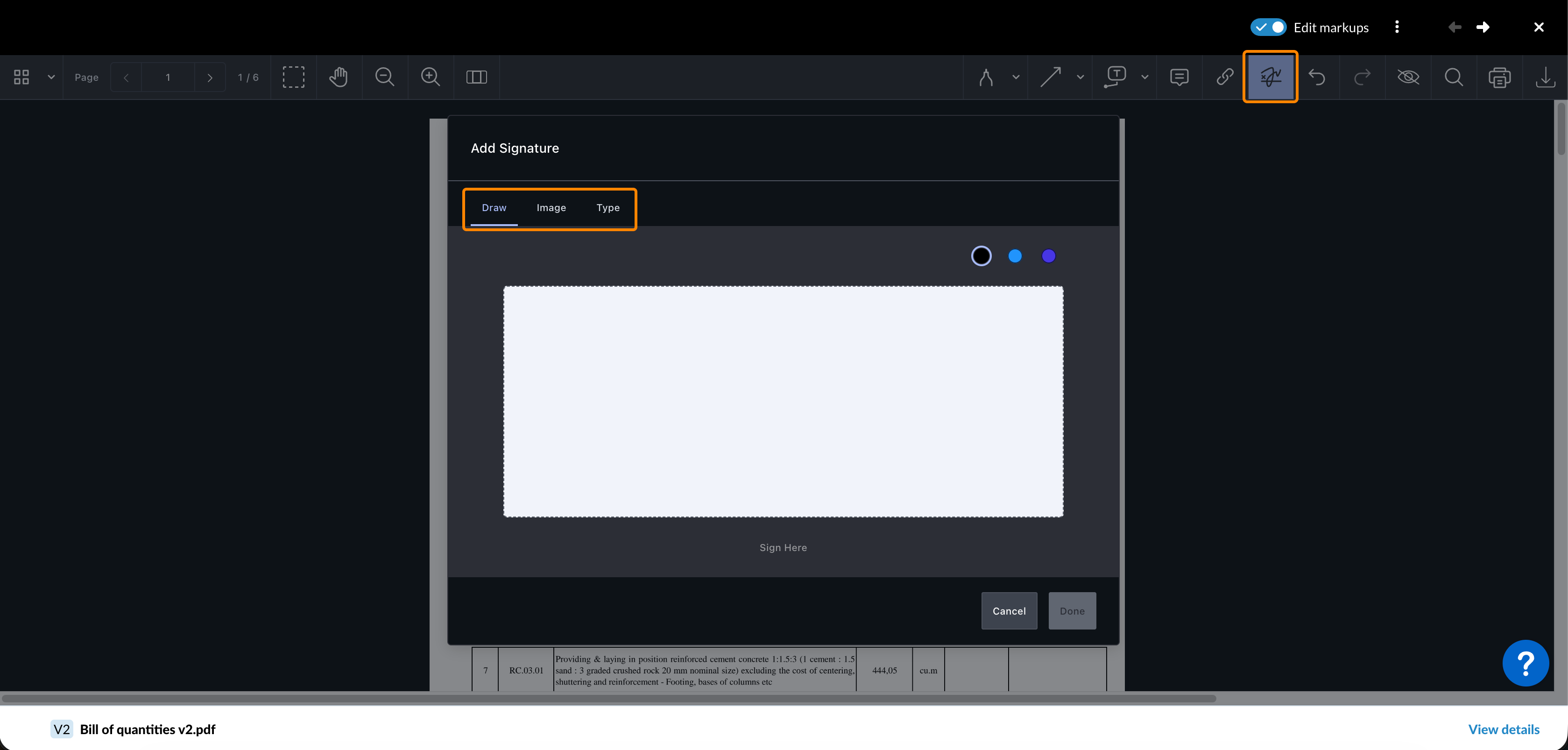The width and height of the screenshot is (1568, 750).
Task: Switch to the Type signature tab
Action: 607,208
